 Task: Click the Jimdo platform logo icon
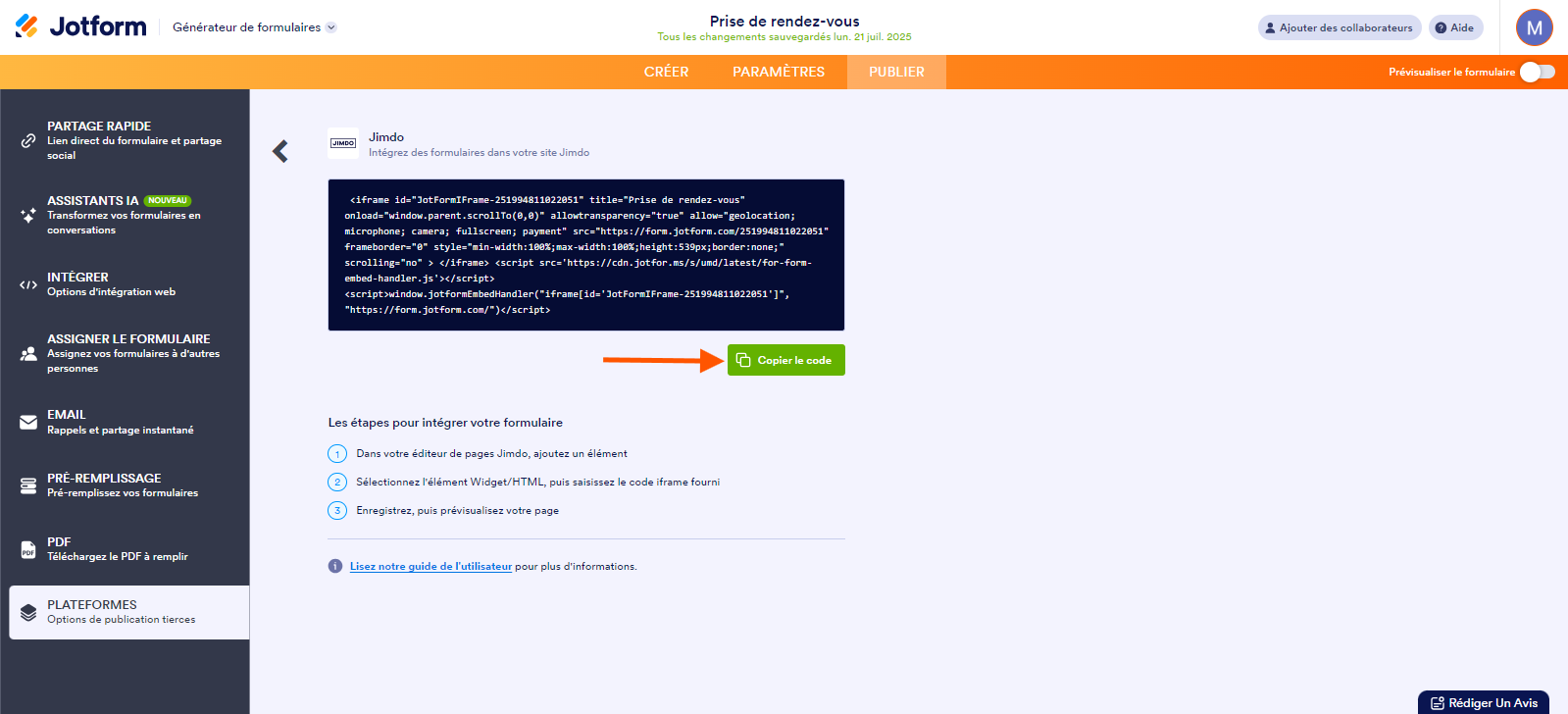pyautogui.click(x=343, y=143)
